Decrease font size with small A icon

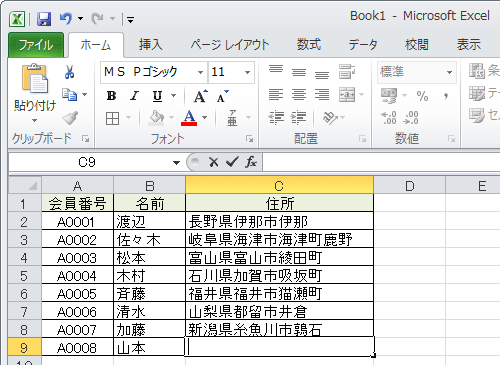222,96
